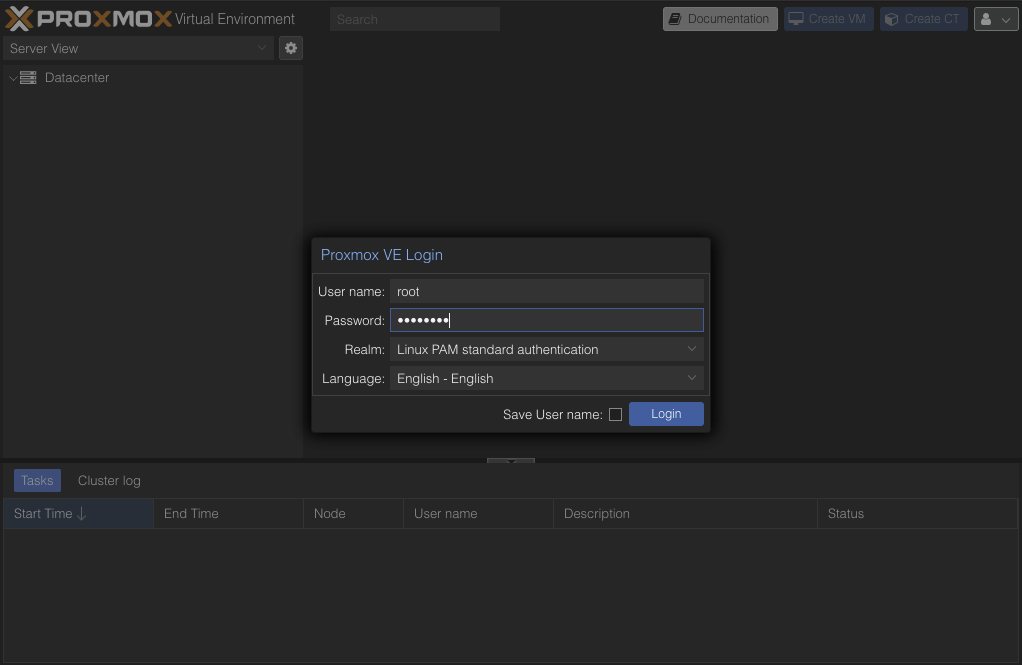Click the Datacenter server icon in tree
The height and width of the screenshot is (665, 1022).
[x=28, y=78]
